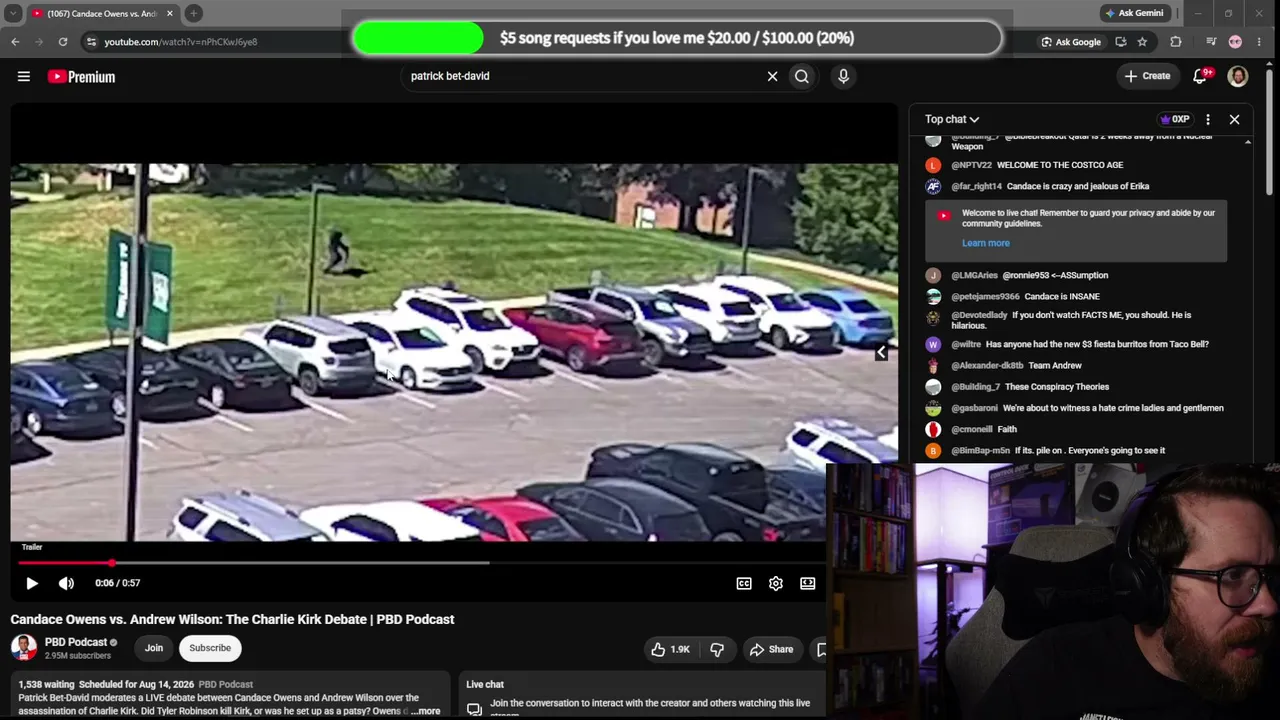Focus the YouTube search box
The image size is (1280, 720).
click(584, 76)
